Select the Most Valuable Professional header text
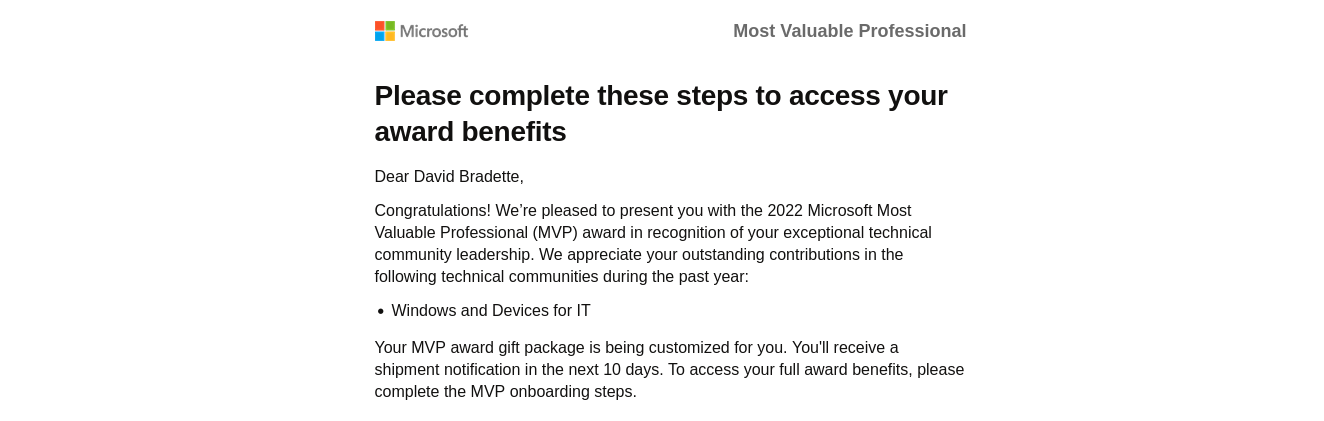This screenshot has height=421, width=1324. [x=849, y=31]
